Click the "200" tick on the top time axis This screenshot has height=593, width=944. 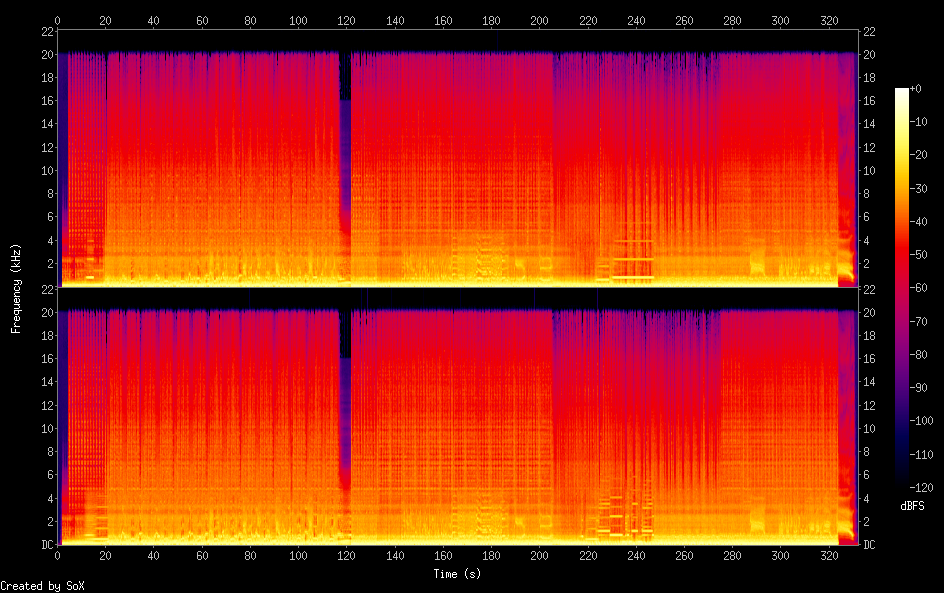(x=539, y=20)
